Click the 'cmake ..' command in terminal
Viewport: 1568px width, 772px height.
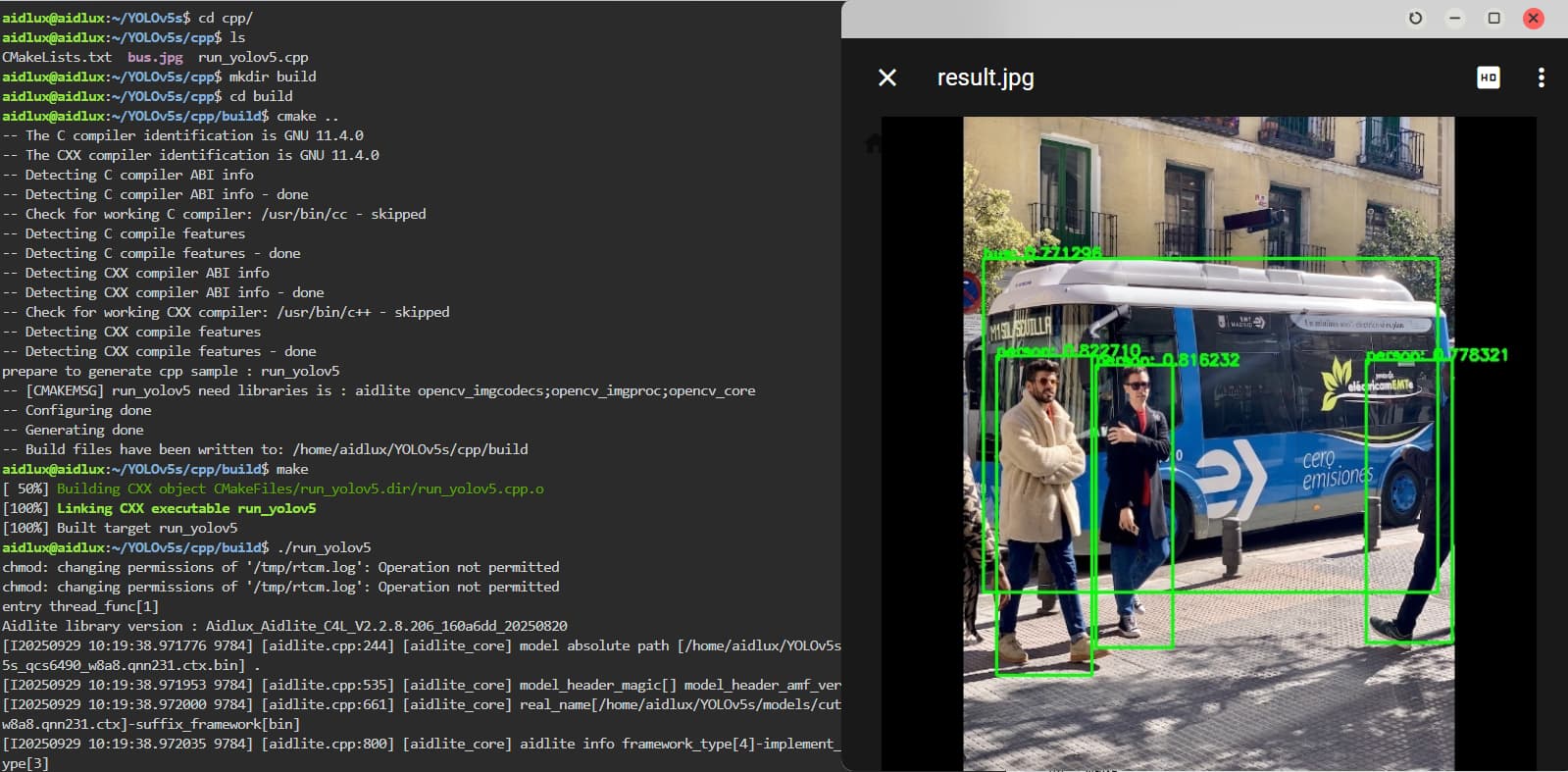tap(307, 116)
